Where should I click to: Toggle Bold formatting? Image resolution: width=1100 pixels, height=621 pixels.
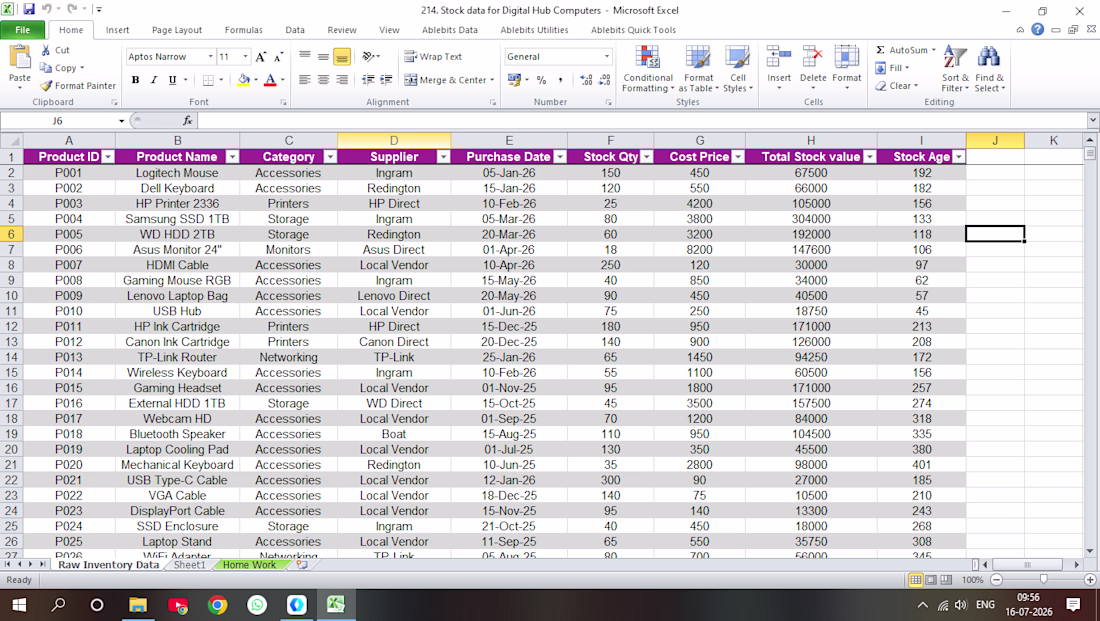(135, 80)
